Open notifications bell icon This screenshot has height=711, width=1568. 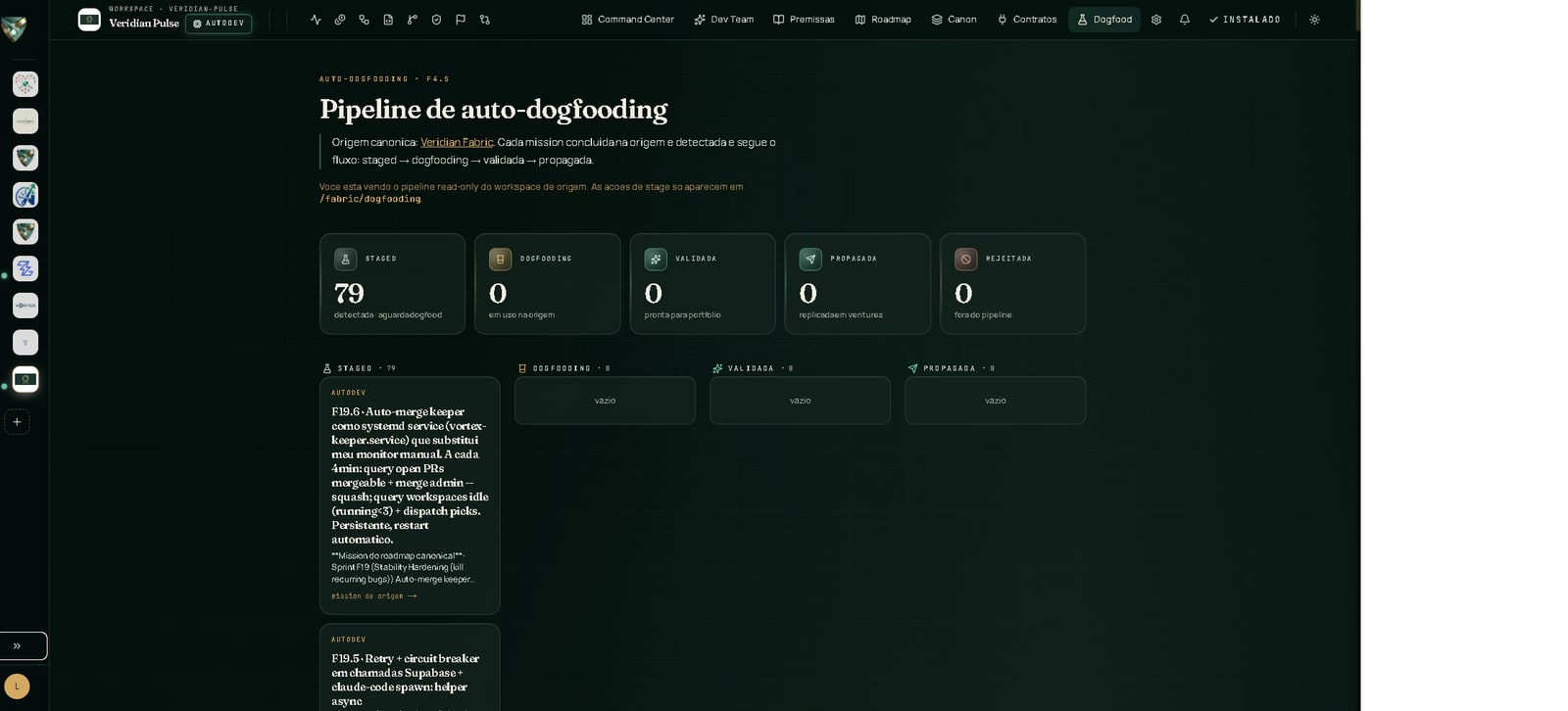click(1185, 20)
